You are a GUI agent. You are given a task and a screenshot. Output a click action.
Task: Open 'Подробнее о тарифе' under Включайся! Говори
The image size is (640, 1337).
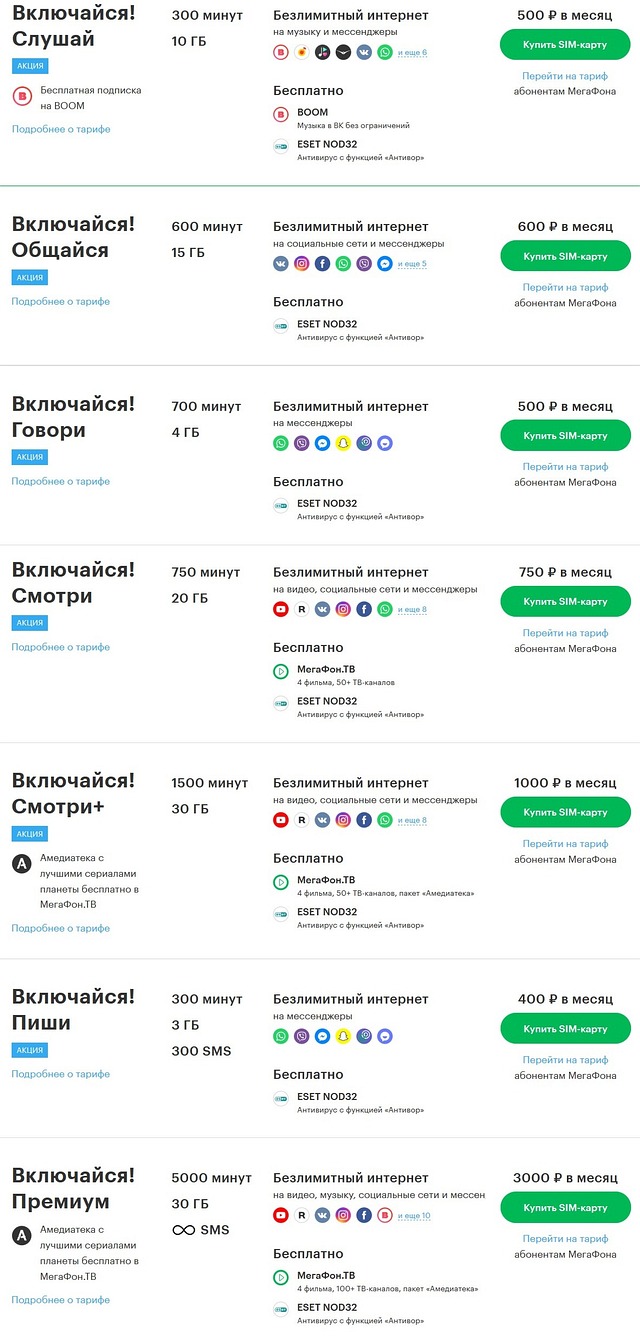(x=61, y=481)
